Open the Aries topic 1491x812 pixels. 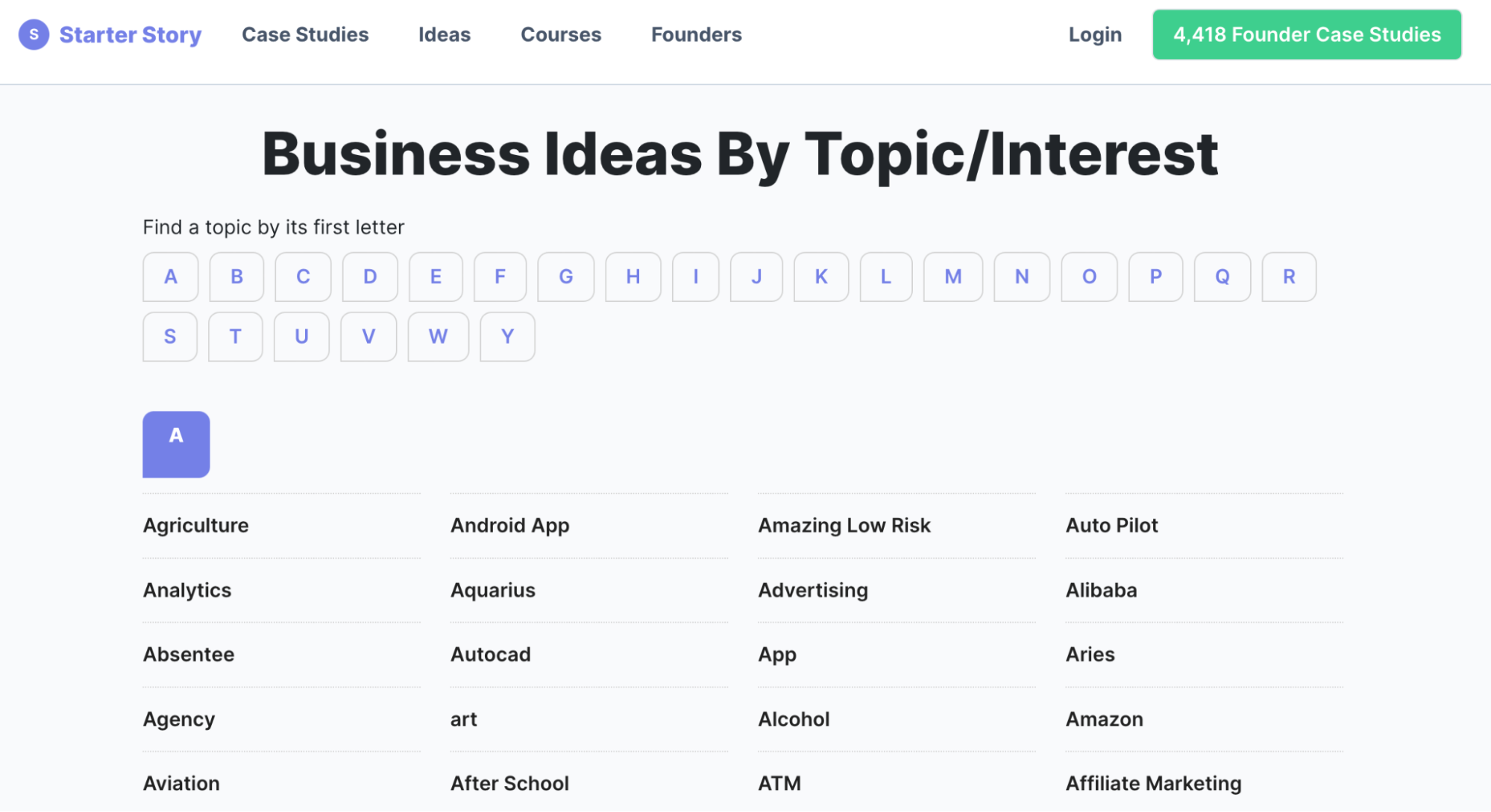pos(1090,655)
